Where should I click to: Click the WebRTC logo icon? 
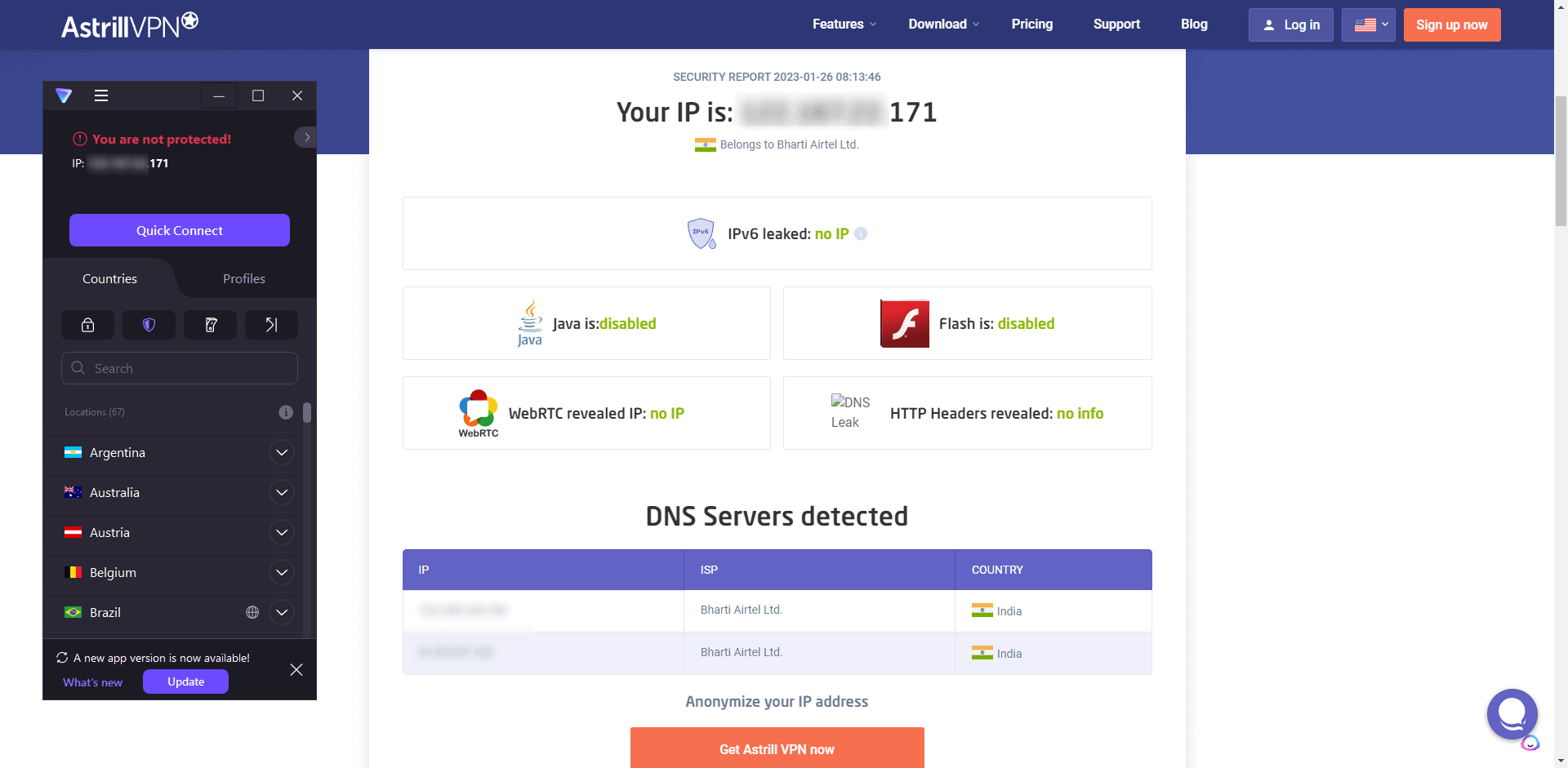[479, 413]
